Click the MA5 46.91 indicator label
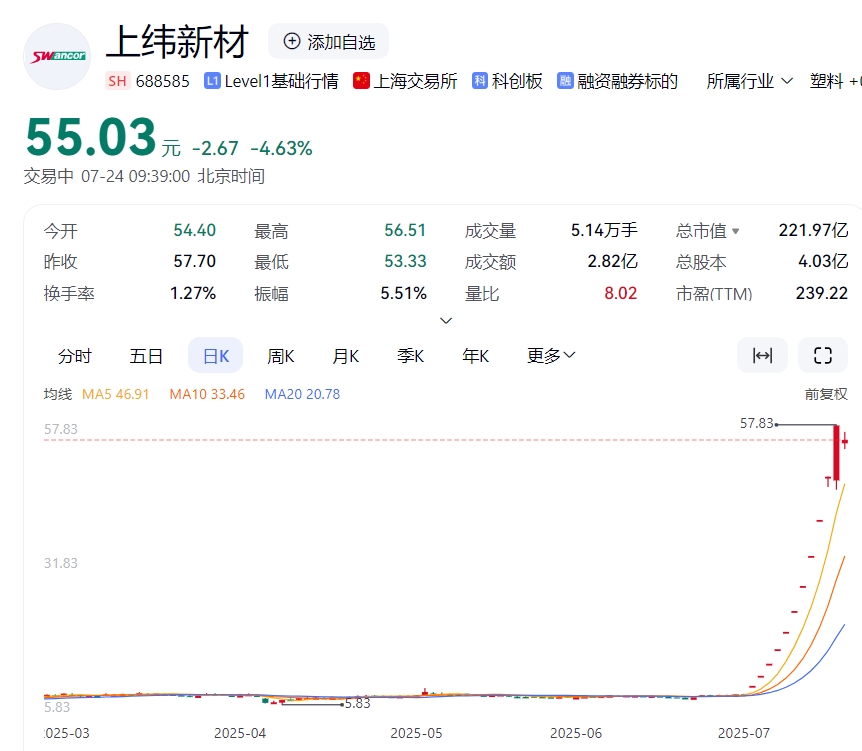The width and height of the screenshot is (862, 751). click(115, 394)
